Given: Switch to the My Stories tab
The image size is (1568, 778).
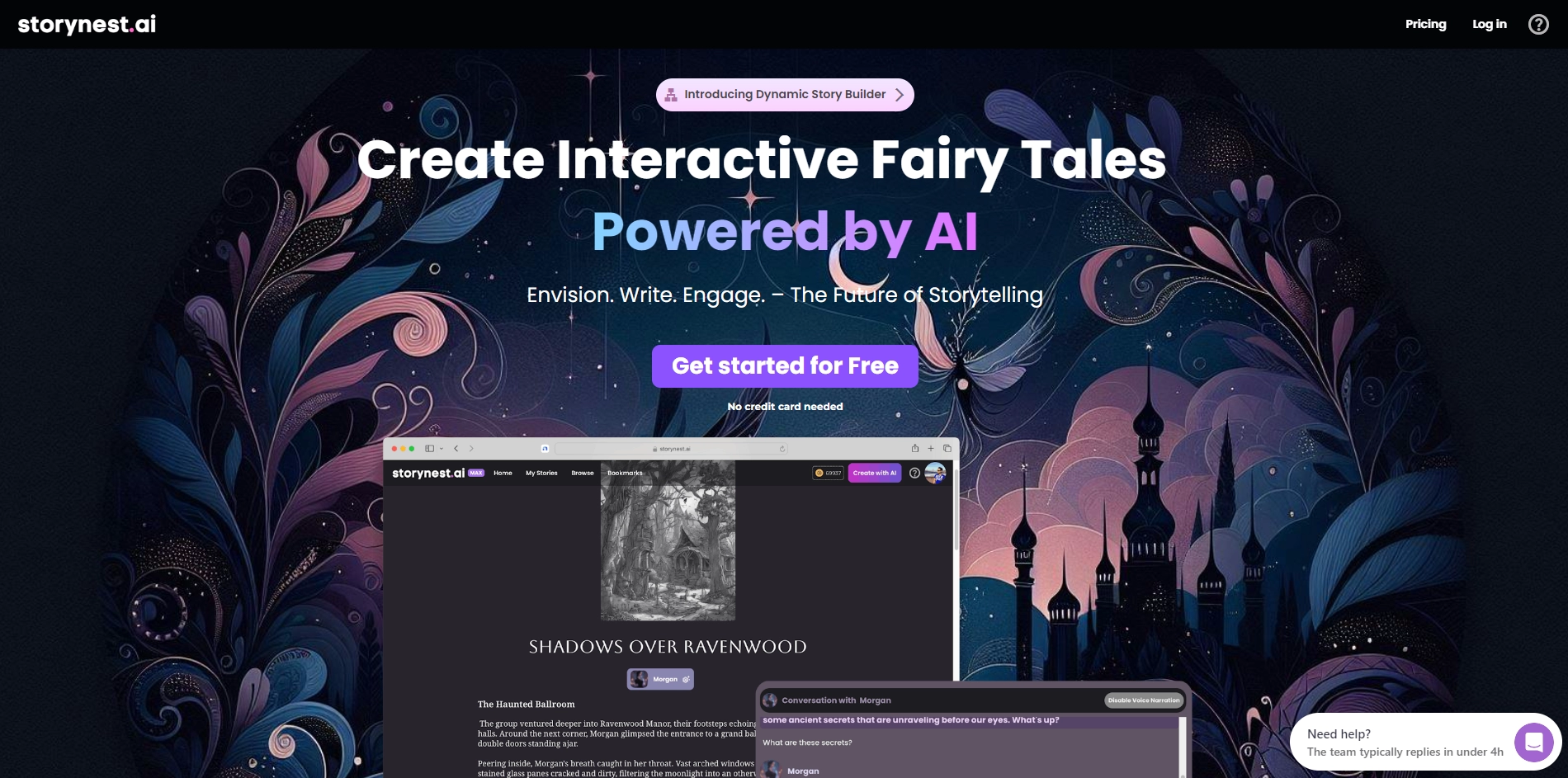Looking at the screenshot, I should (542, 473).
